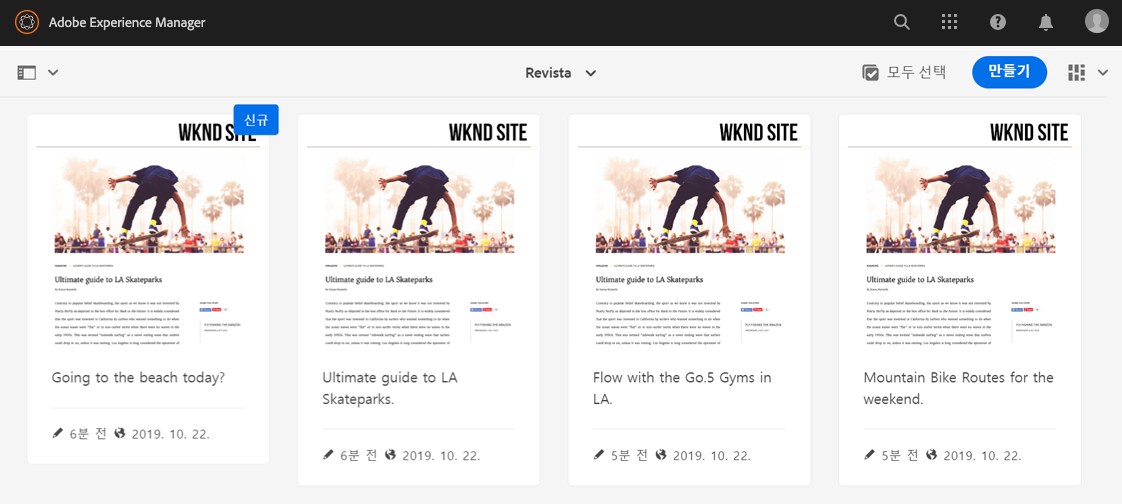1122x504 pixels.
Task: Open the Going to the beach today thumbnail
Action: pyautogui.click(x=148, y=233)
